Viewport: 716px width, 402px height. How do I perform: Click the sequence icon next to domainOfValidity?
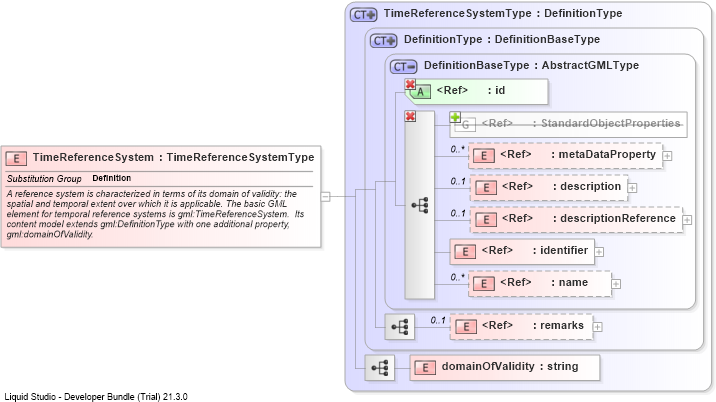(x=379, y=368)
